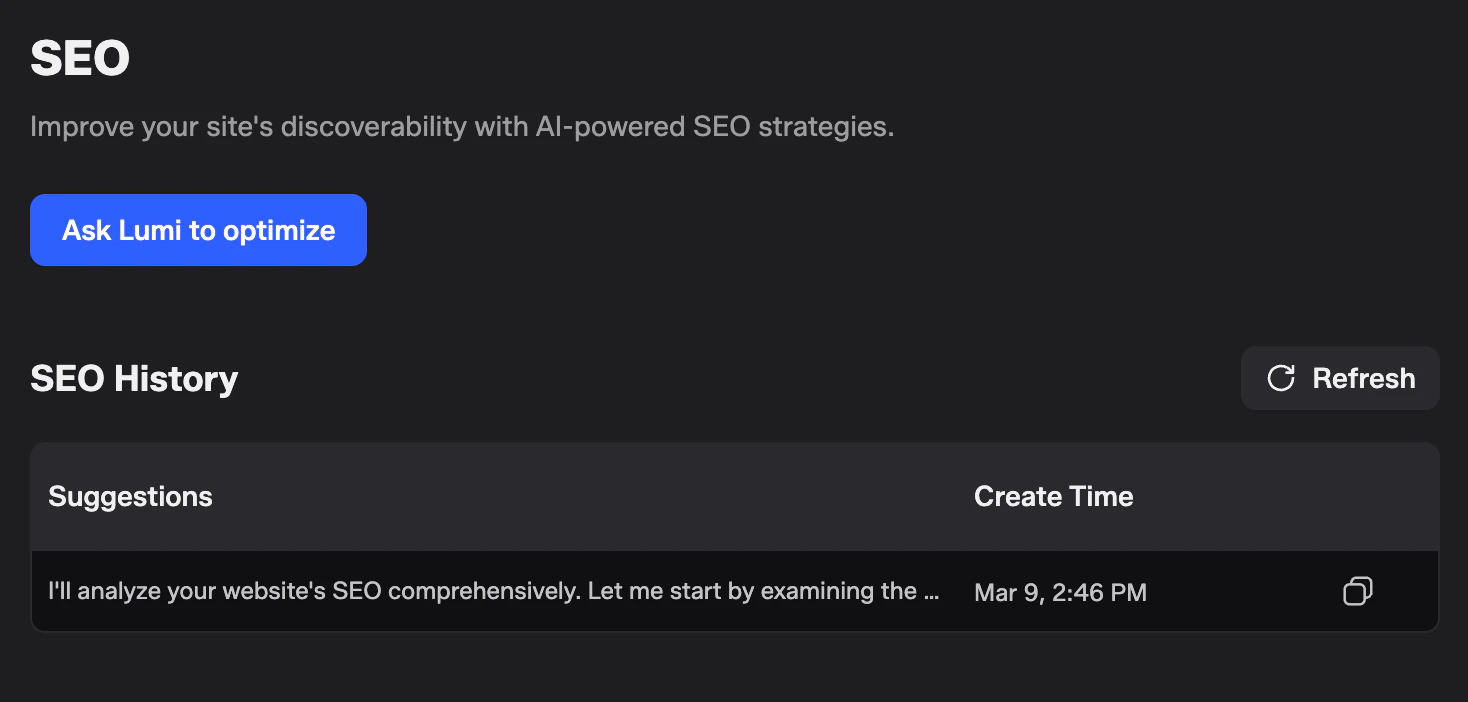Click the Ask Lumi to optimize button
The image size is (1468, 702).
(x=198, y=230)
